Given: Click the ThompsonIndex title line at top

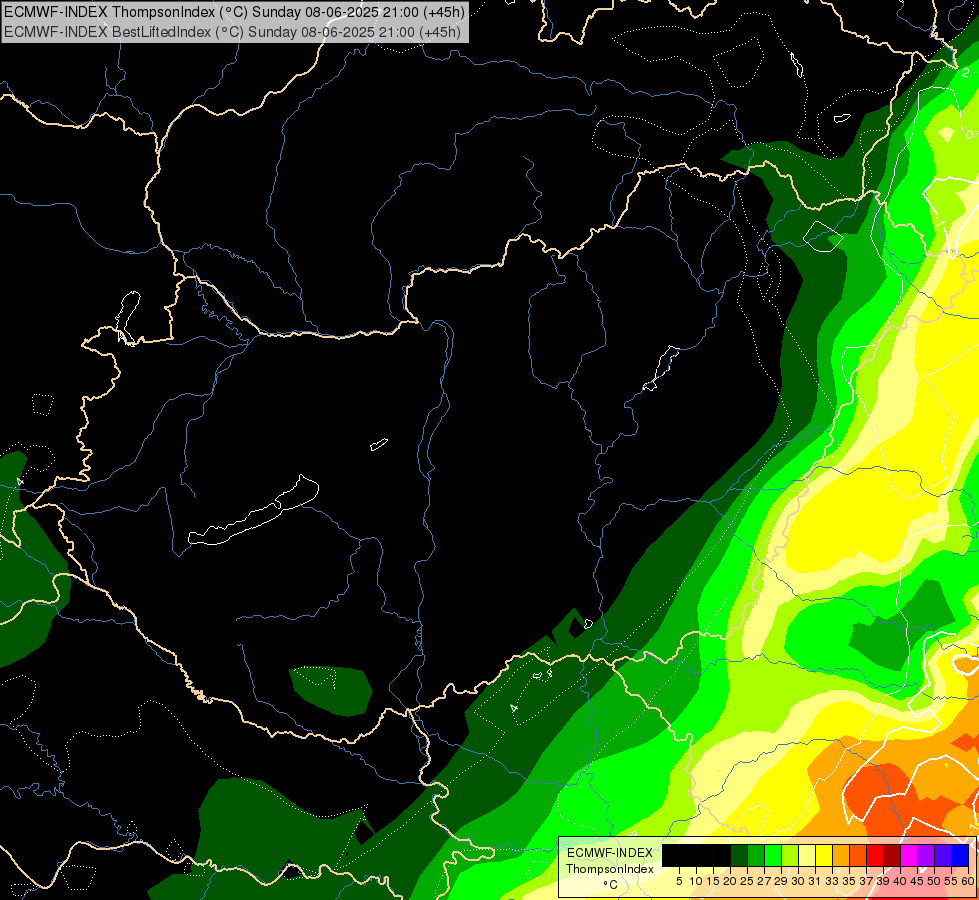Looking at the screenshot, I should 234,11.
